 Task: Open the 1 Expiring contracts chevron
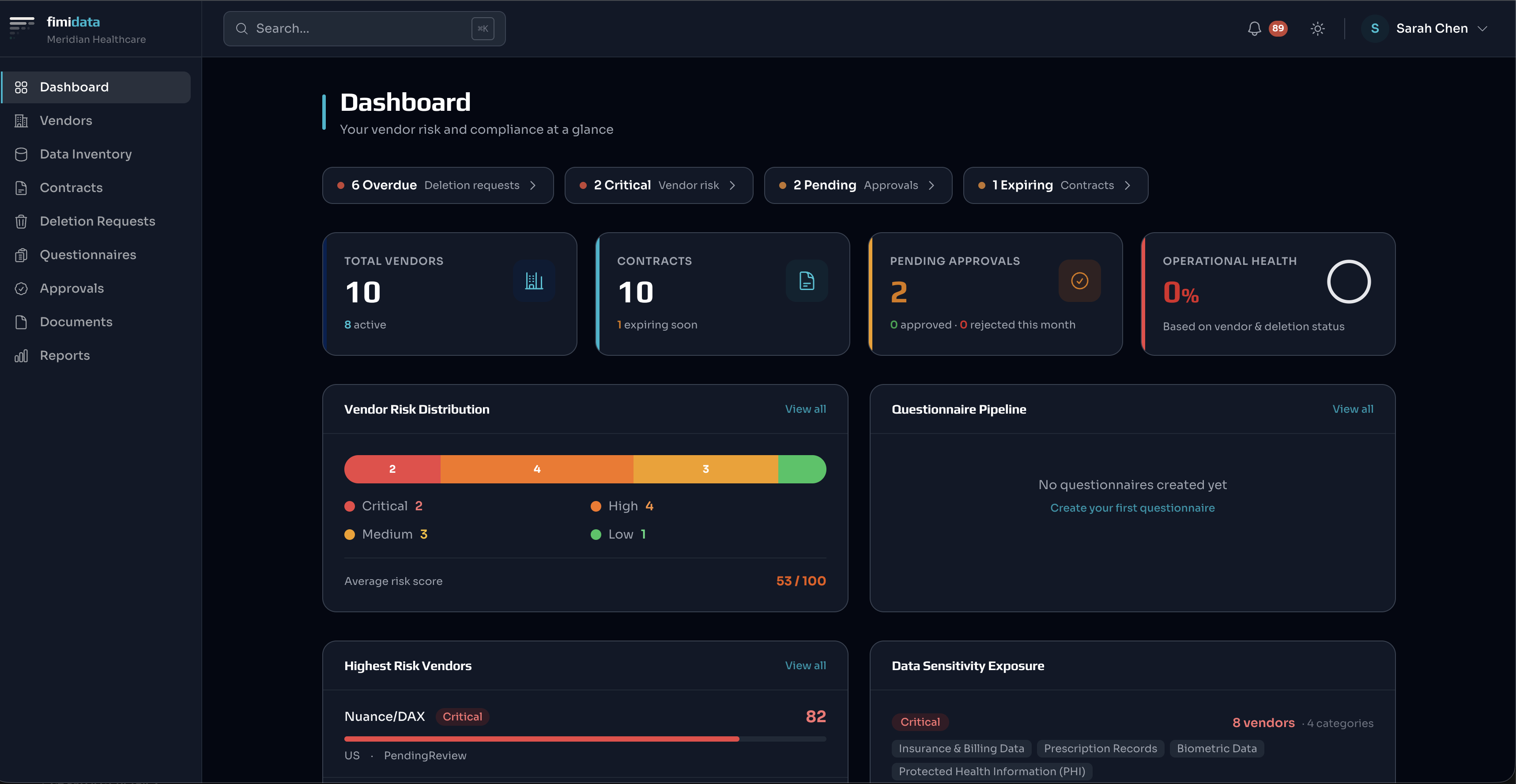point(1127,185)
